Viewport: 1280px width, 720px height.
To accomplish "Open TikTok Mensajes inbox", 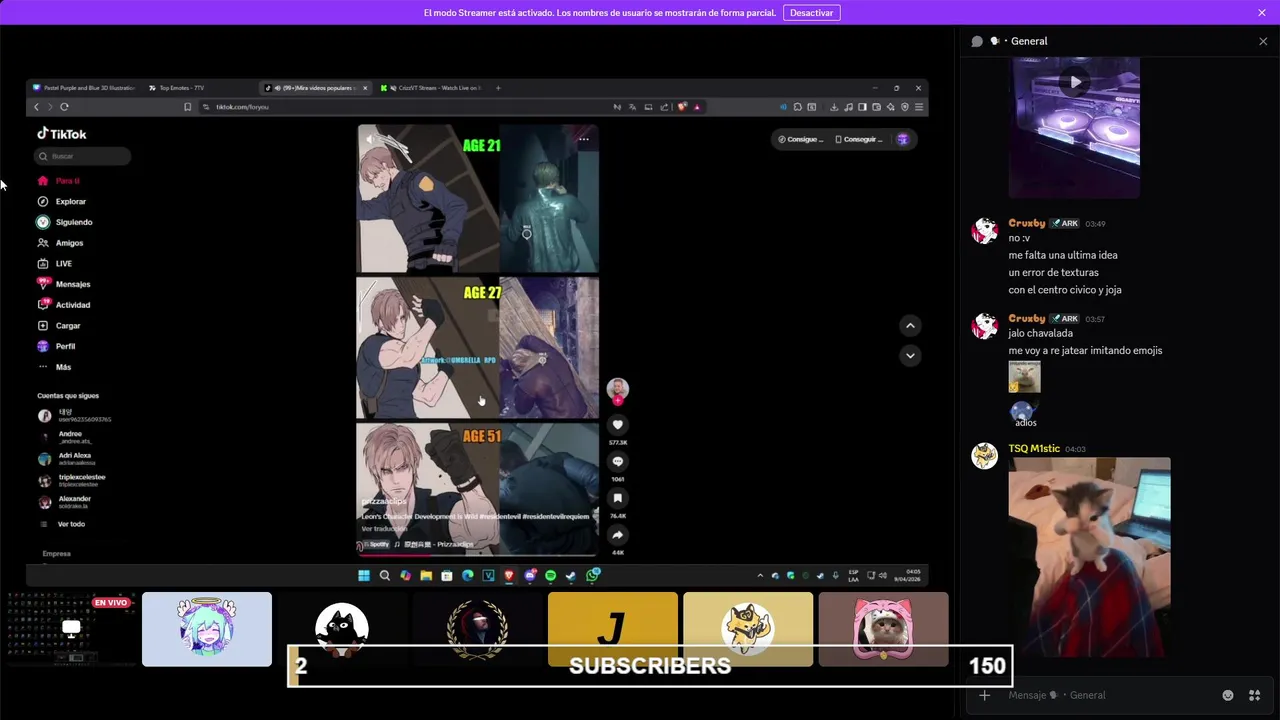I will pos(64,284).
